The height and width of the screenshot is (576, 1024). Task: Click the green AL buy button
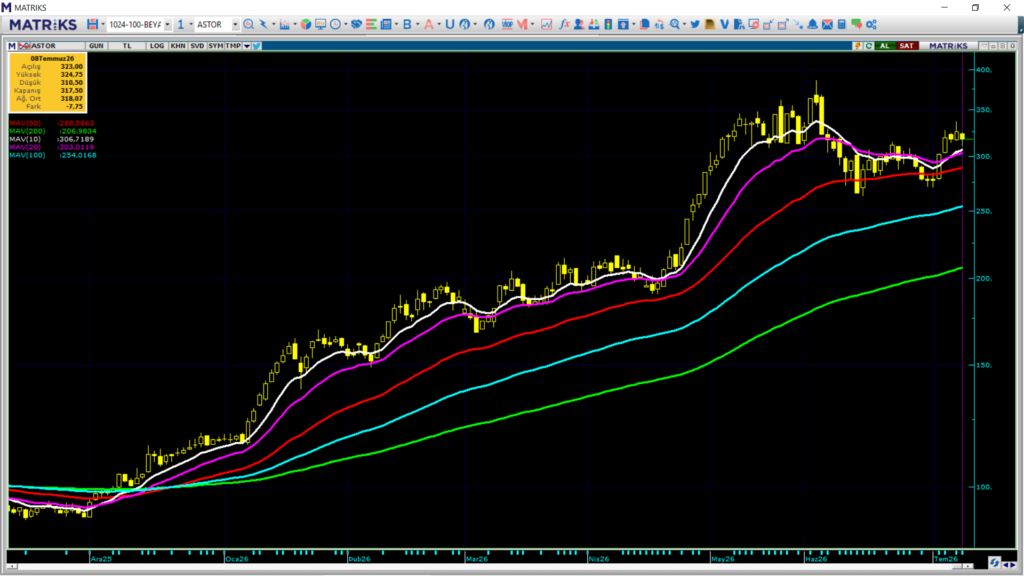[x=885, y=46]
